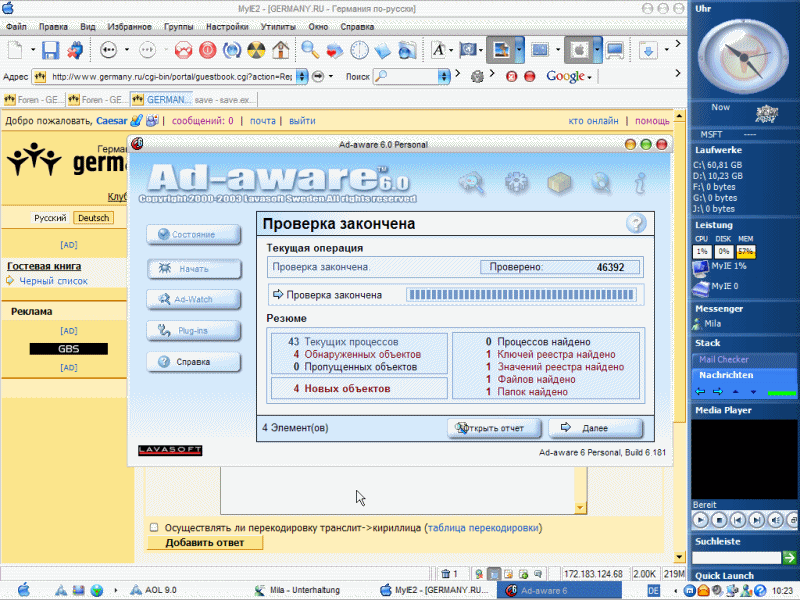
Task: Switch to AOL 9.0 in the taskbar
Action: tap(153, 590)
